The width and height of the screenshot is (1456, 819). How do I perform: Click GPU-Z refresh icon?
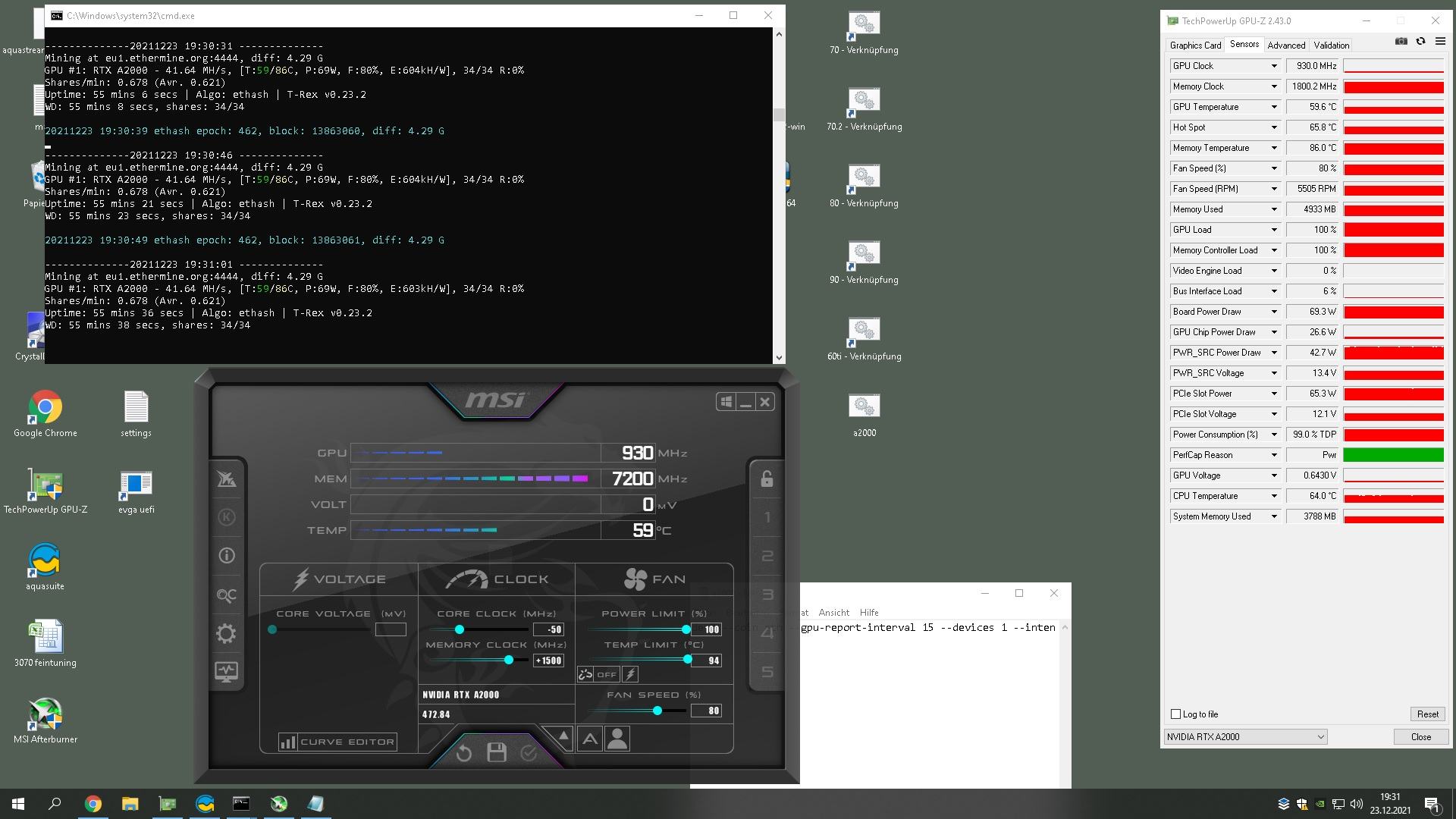(x=1420, y=42)
